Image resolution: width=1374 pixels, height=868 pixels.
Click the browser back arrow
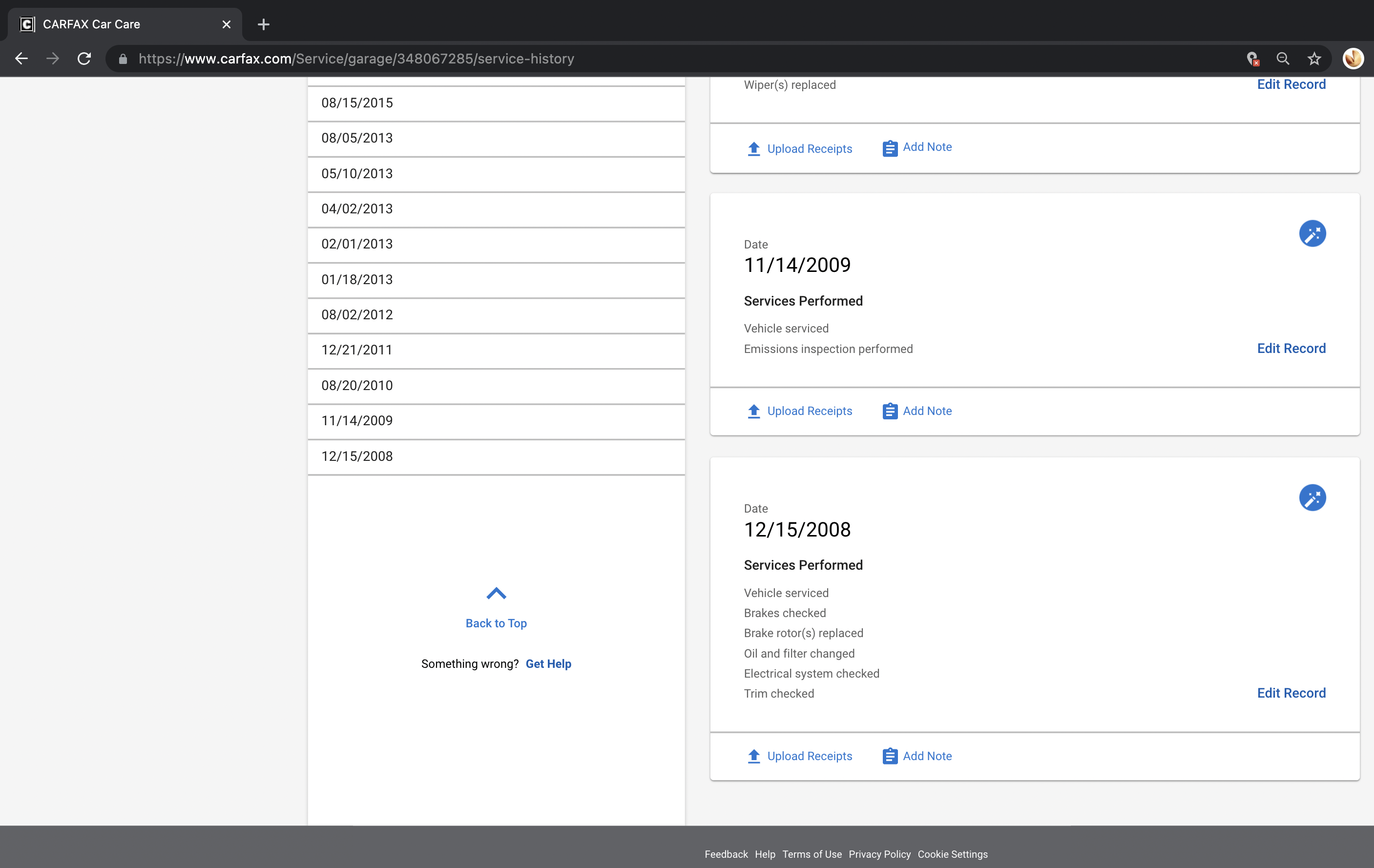pos(21,58)
